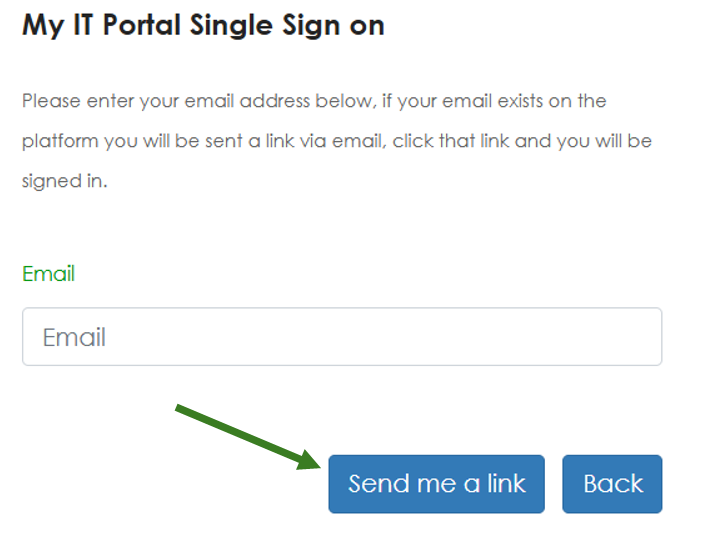Click the word "Portal" in the title
This screenshot has height=558, width=707.
coord(142,24)
